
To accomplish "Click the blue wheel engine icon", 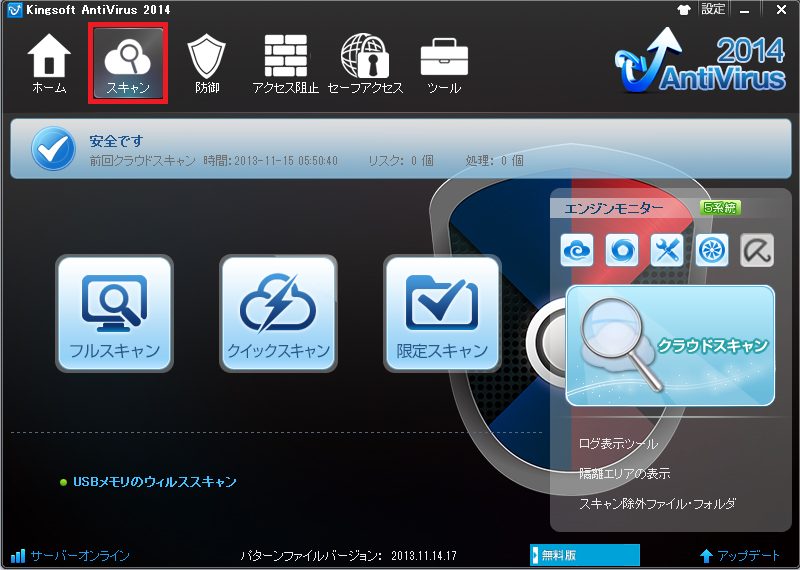I will (x=711, y=250).
